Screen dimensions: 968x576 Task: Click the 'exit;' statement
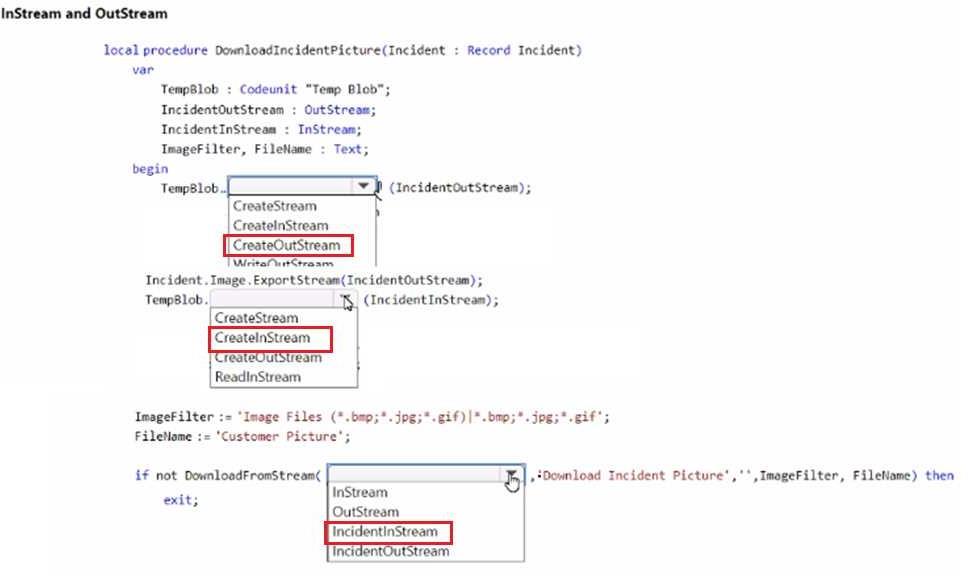pyautogui.click(x=181, y=500)
